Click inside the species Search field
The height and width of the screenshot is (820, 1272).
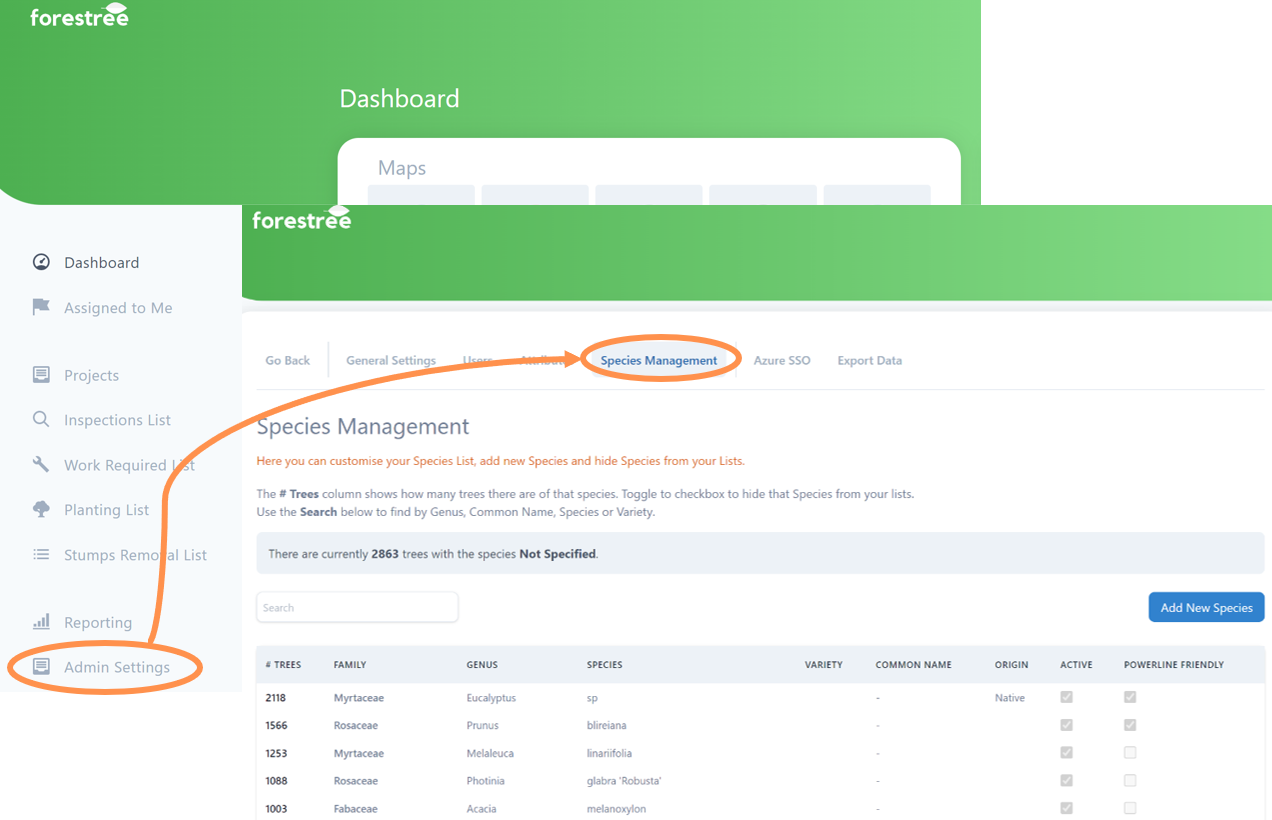(357, 607)
